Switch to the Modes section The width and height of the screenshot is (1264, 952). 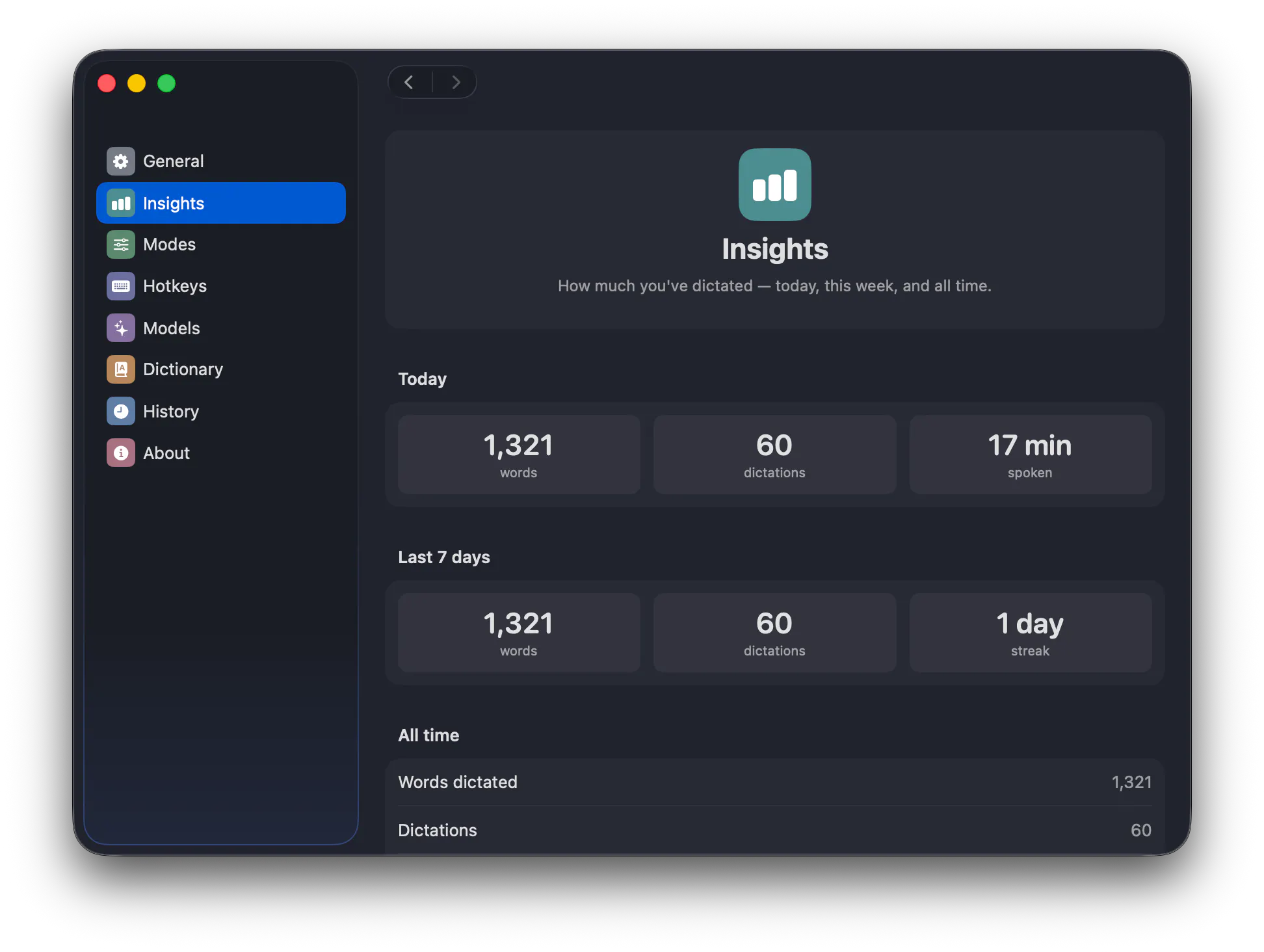220,245
